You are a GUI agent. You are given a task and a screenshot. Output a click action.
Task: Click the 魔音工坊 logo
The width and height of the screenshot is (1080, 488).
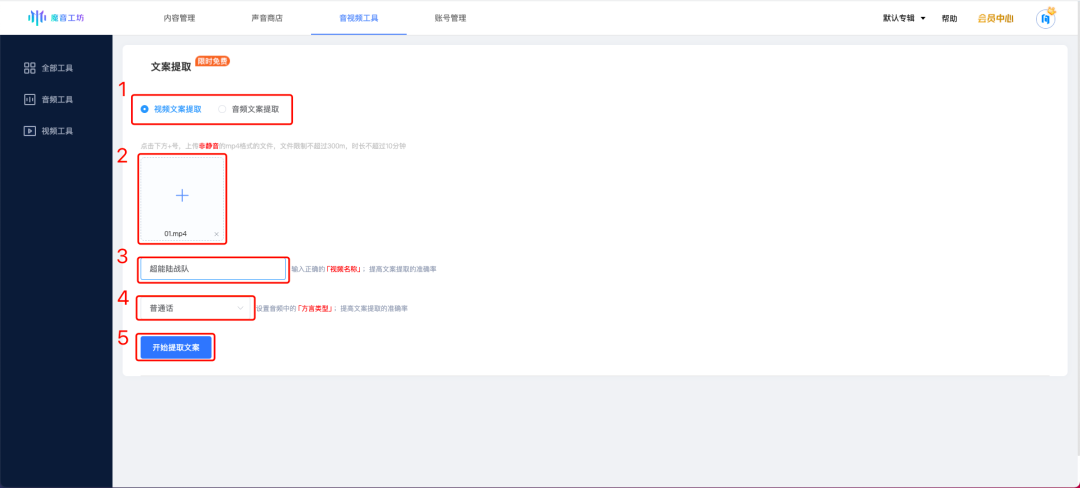pyautogui.click(x=56, y=17)
